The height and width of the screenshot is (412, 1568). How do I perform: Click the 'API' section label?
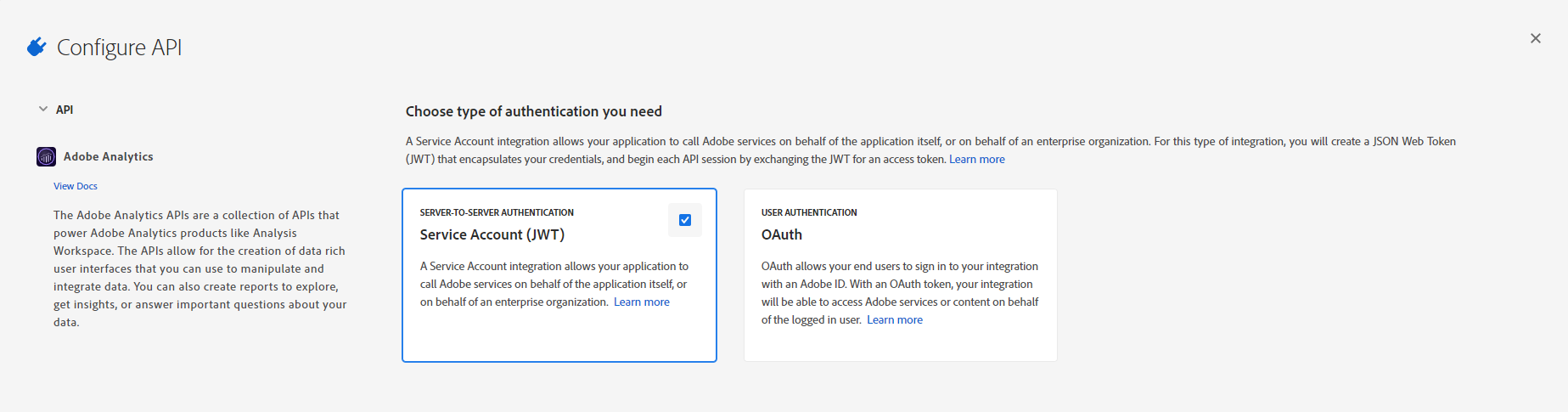point(65,110)
